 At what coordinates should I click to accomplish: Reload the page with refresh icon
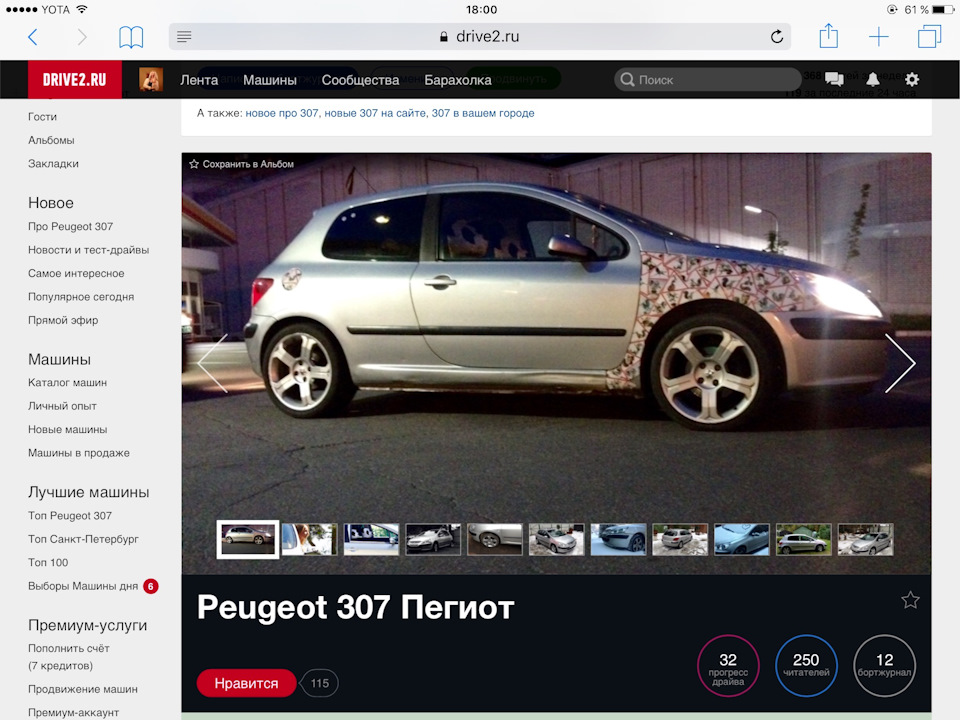tap(777, 37)
